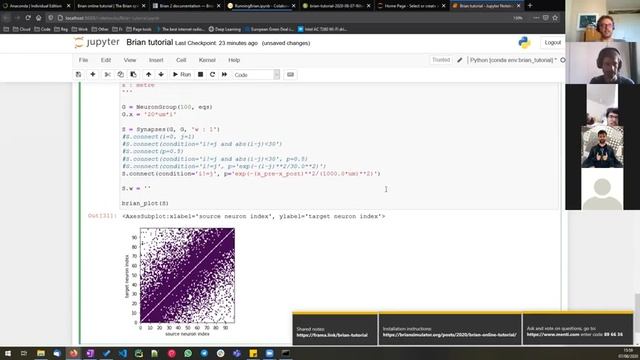Switch to the Anaconda Individual Edition tab
This screenshot has height=360, width=640.
tap(36, 6)
